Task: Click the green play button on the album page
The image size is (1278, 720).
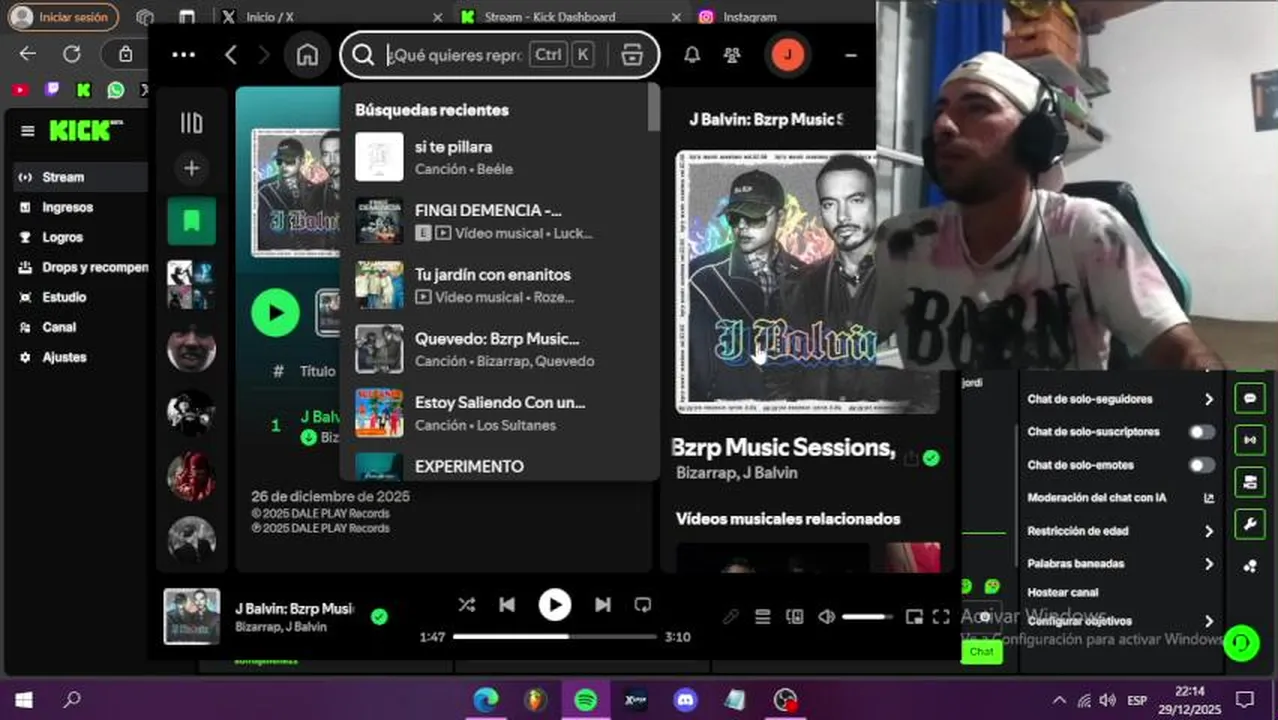Action: pyautogui.click(x=275, y=313)
